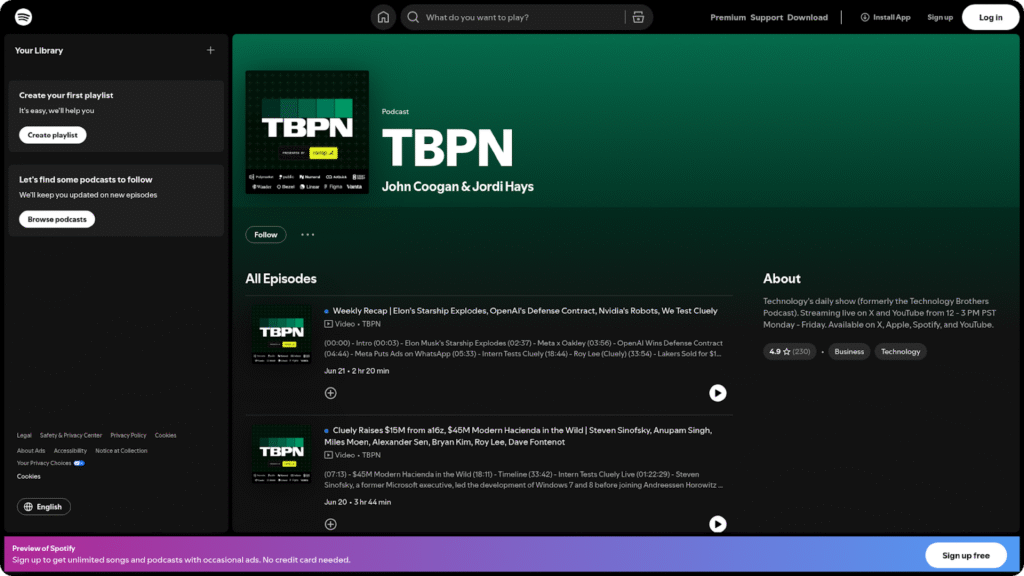1024x576 pixels.
Task: Click Your Privacy Choices link text
Action: (x=44, y=463)
